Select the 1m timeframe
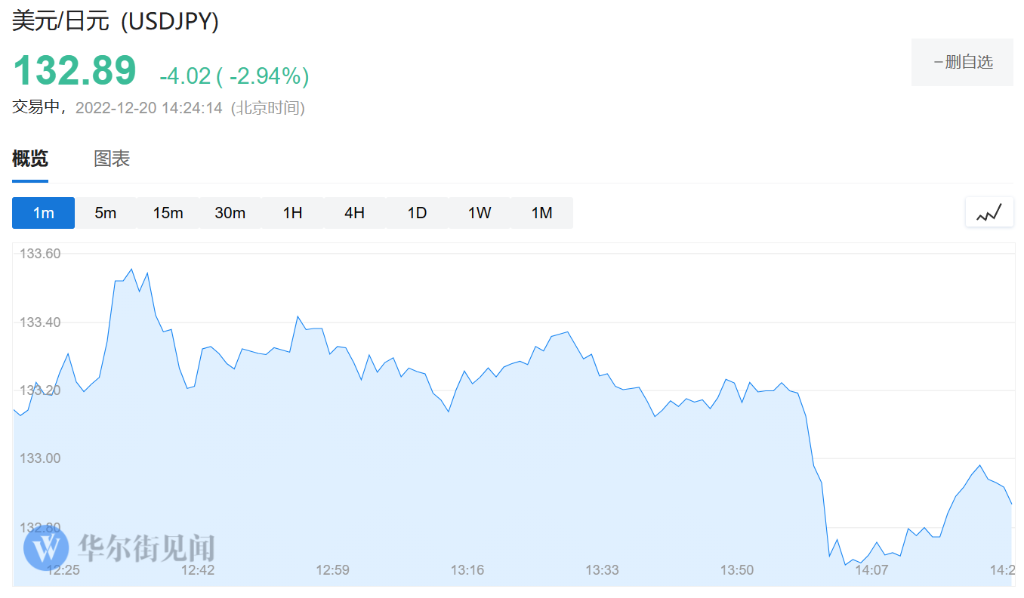Viewport: 1024px width, 598px height. [43, 213]
